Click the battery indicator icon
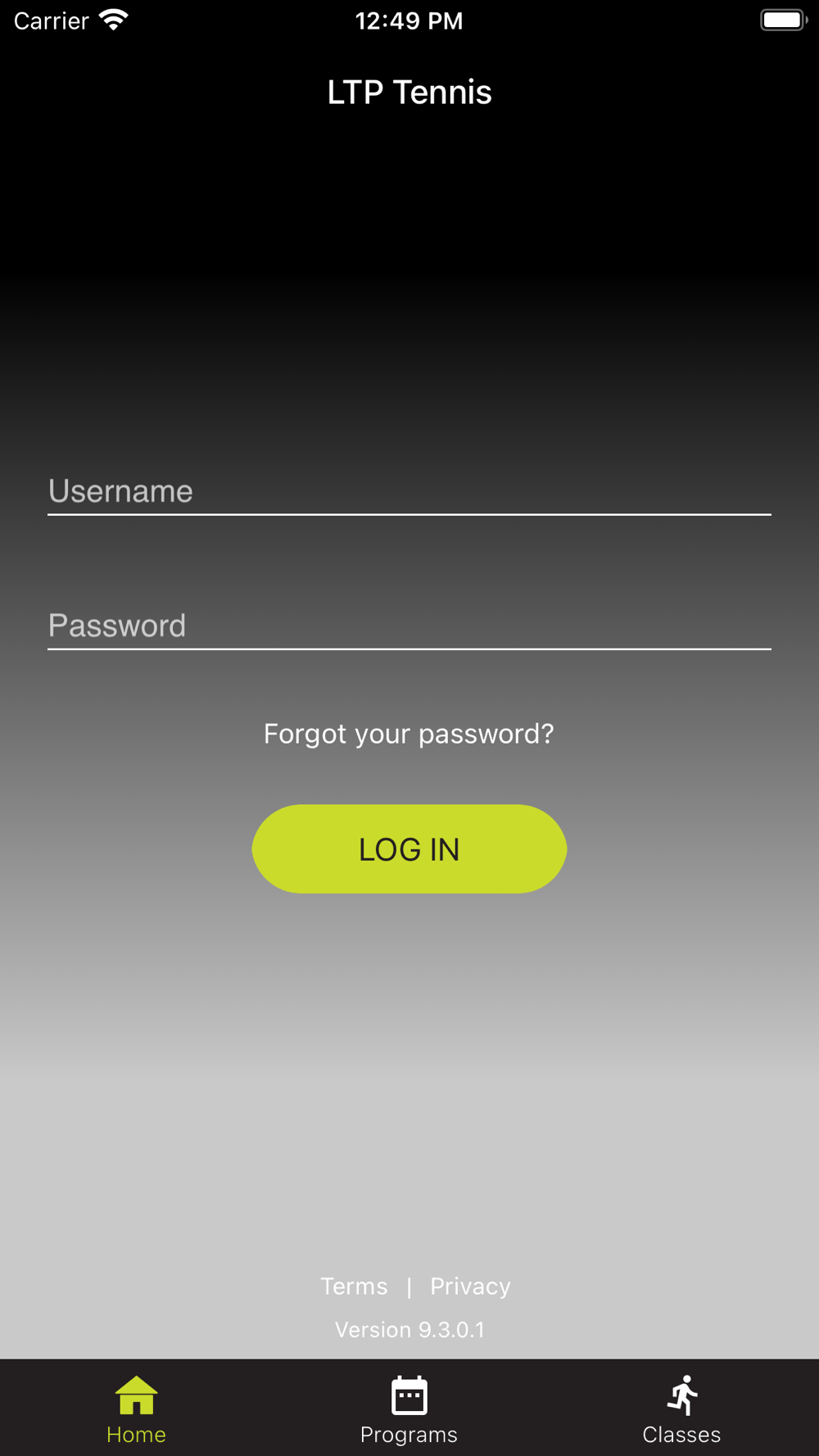 [x=784, y=20]
